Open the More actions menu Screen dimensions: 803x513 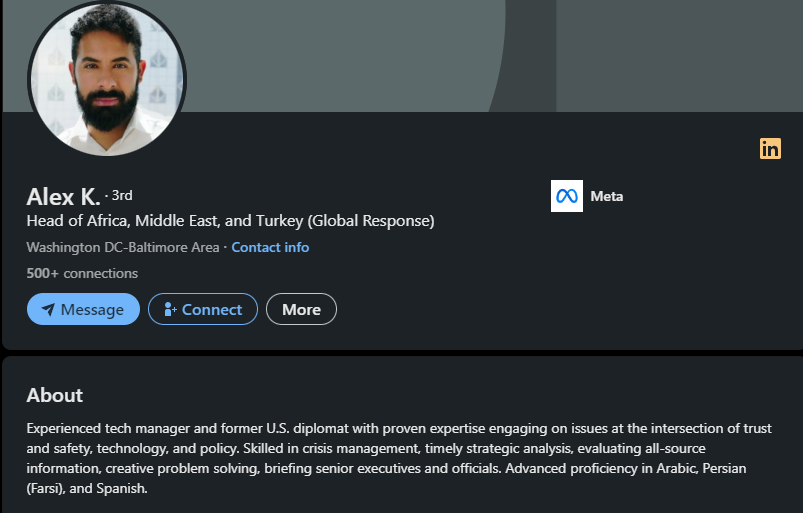(x=301, y=310)
